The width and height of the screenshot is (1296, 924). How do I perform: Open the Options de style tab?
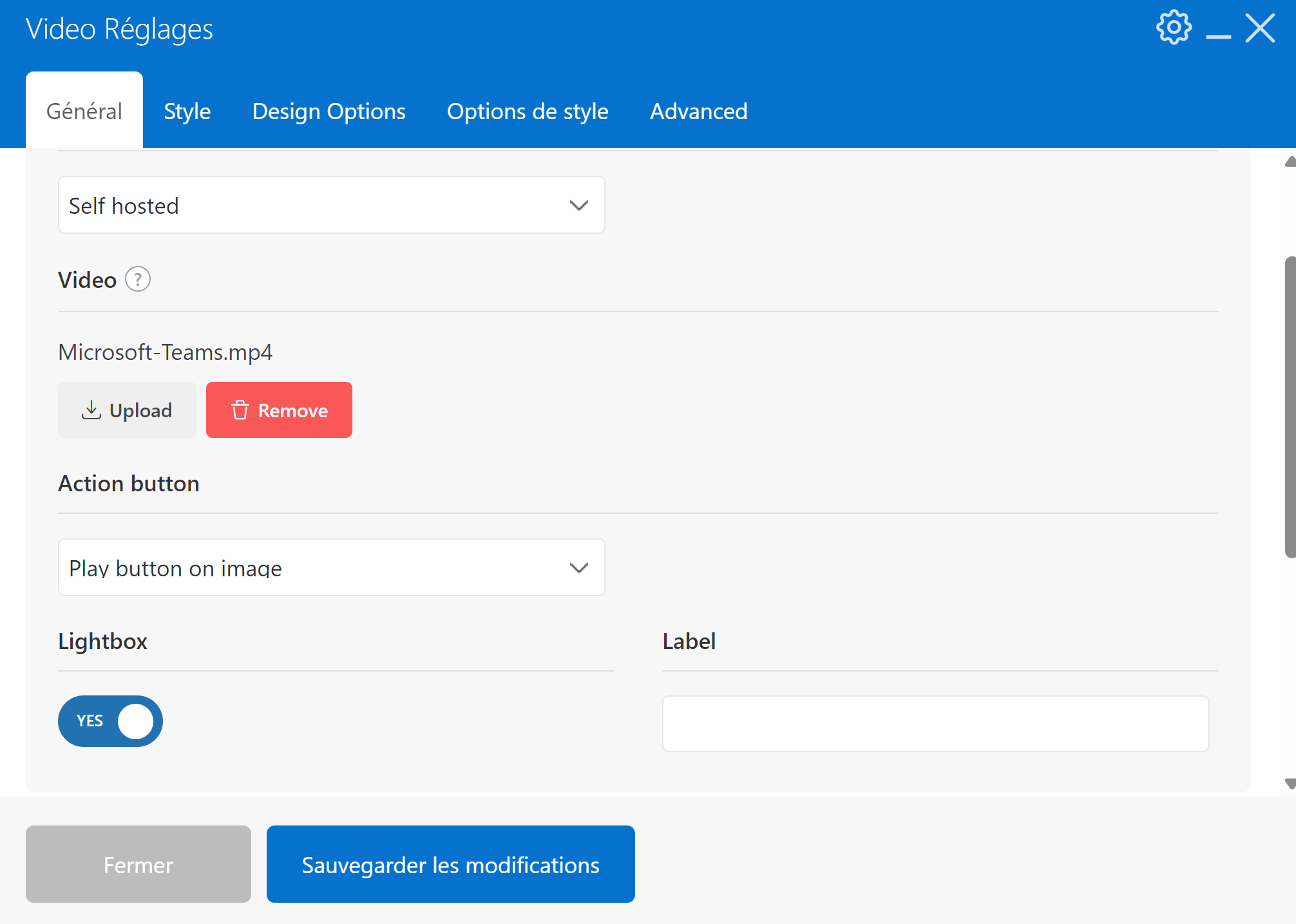(x=528, y=111)
